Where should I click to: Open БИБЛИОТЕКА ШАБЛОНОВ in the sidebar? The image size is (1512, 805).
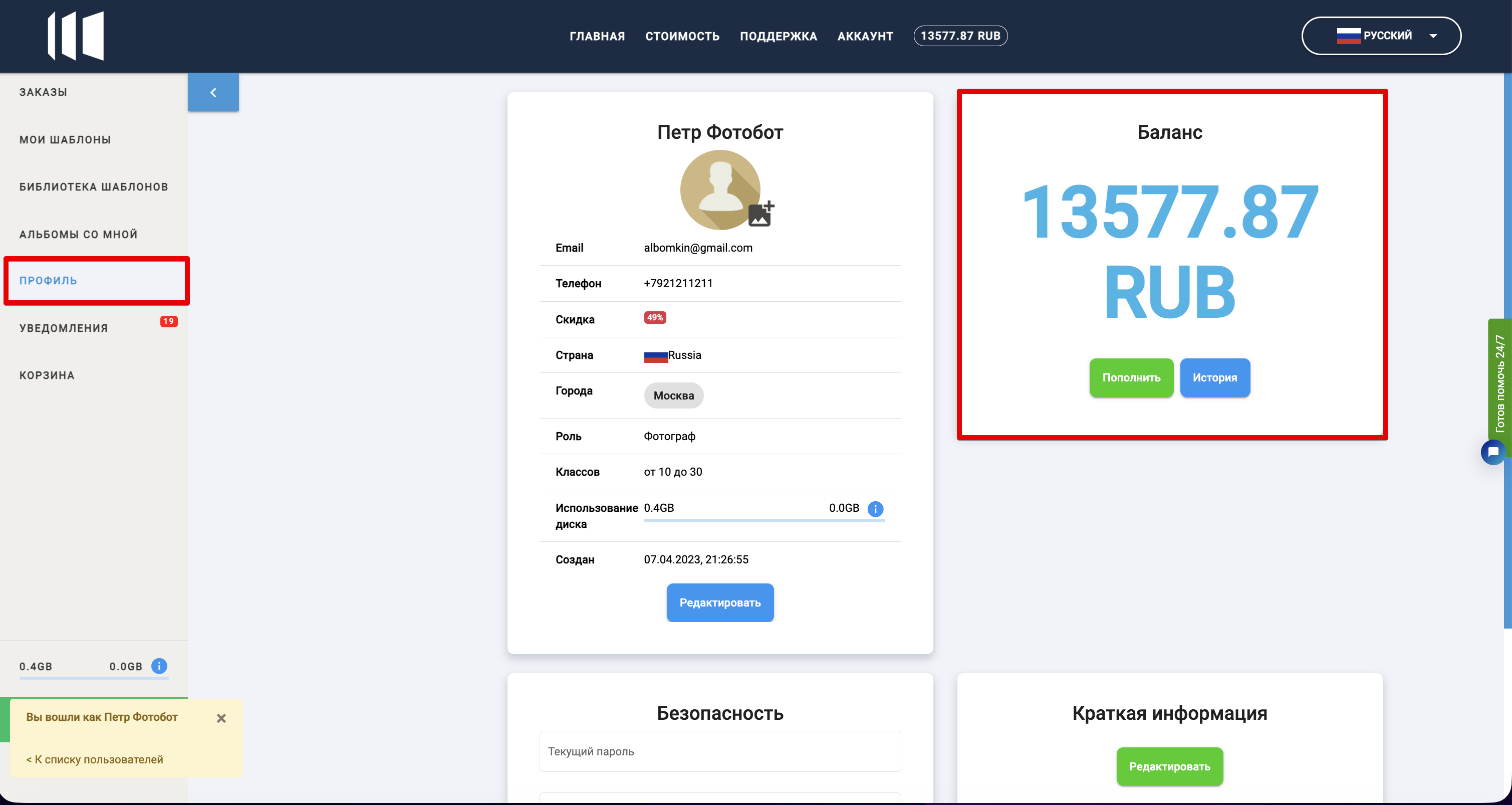(94, 187)
